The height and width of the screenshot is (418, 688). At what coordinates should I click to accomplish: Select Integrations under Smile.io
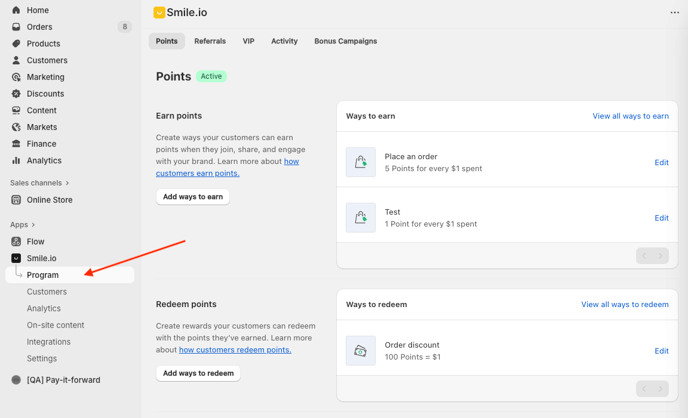point(48,342)
